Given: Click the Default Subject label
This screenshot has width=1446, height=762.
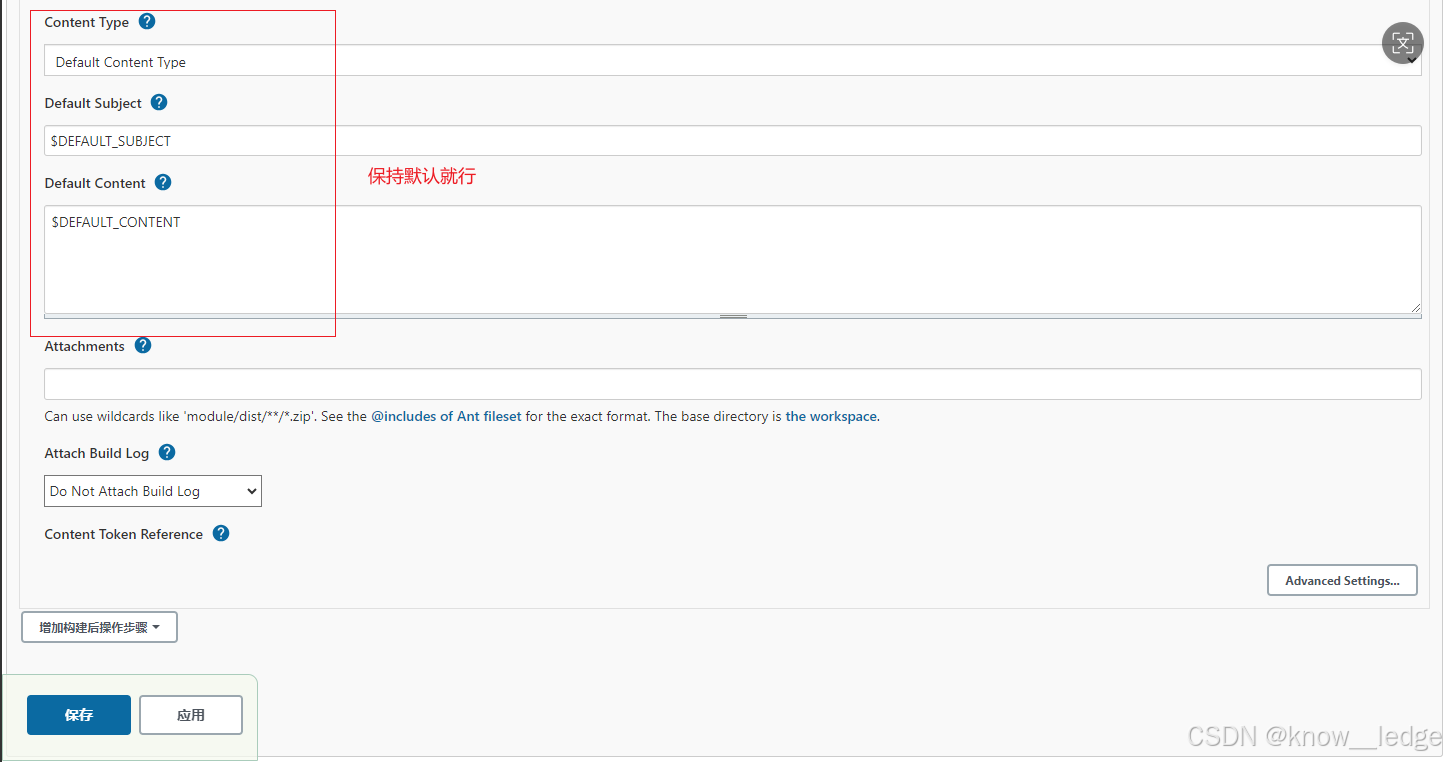Looking at the screenshot, I should [93, 103].
